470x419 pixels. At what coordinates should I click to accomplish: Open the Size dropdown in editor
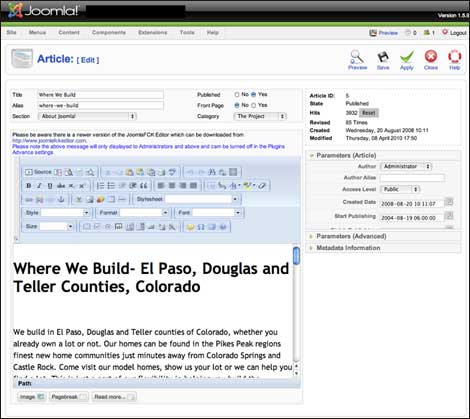click(56, 227)
